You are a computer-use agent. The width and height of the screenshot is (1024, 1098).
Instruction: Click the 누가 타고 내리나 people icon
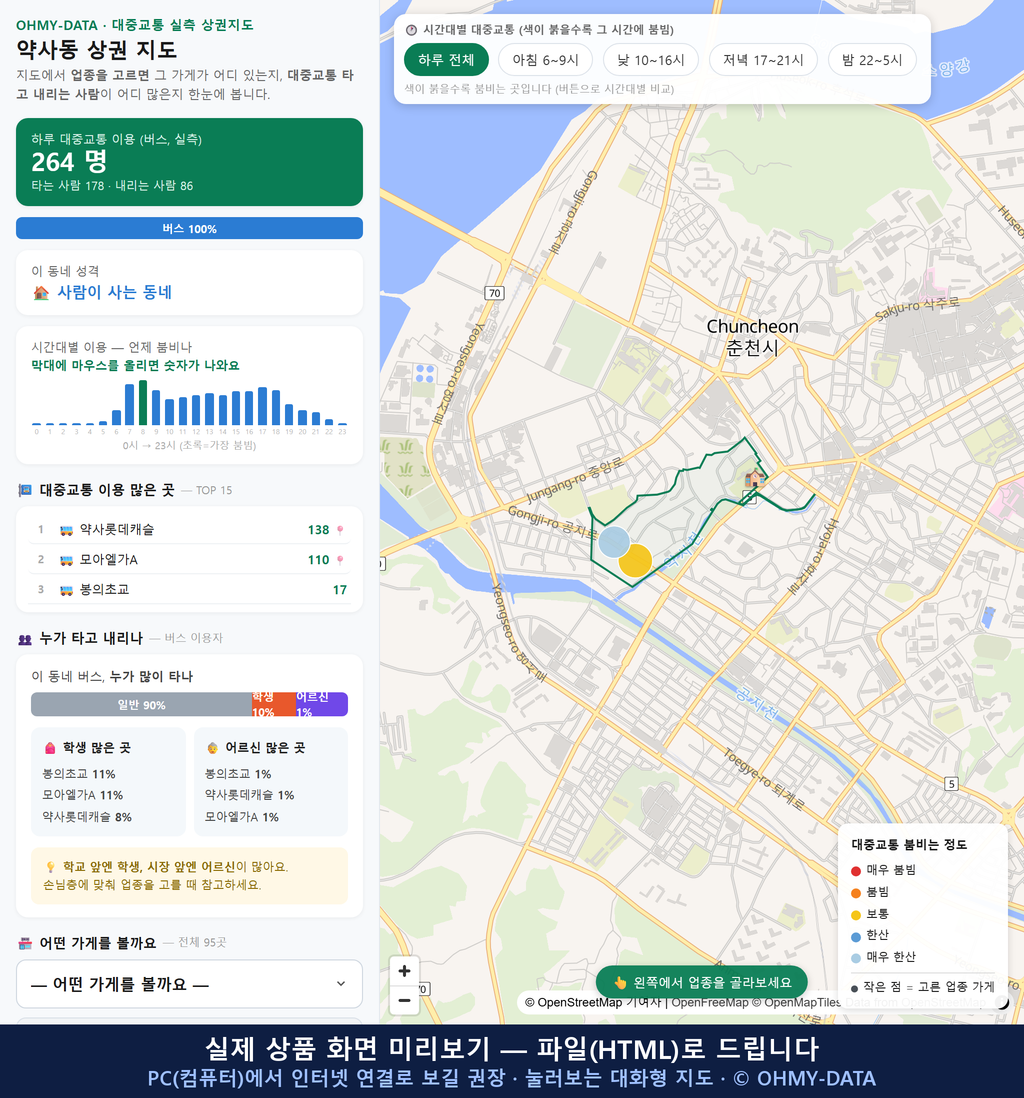25,639
